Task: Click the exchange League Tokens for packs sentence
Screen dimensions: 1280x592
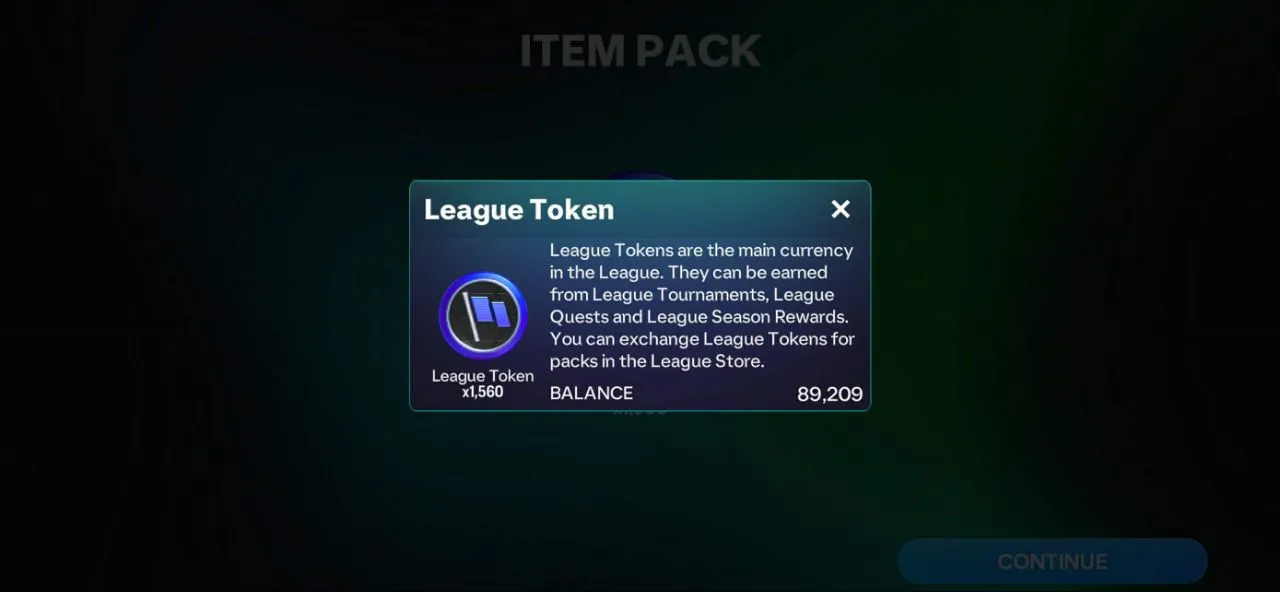Action: tap(702, 350)
